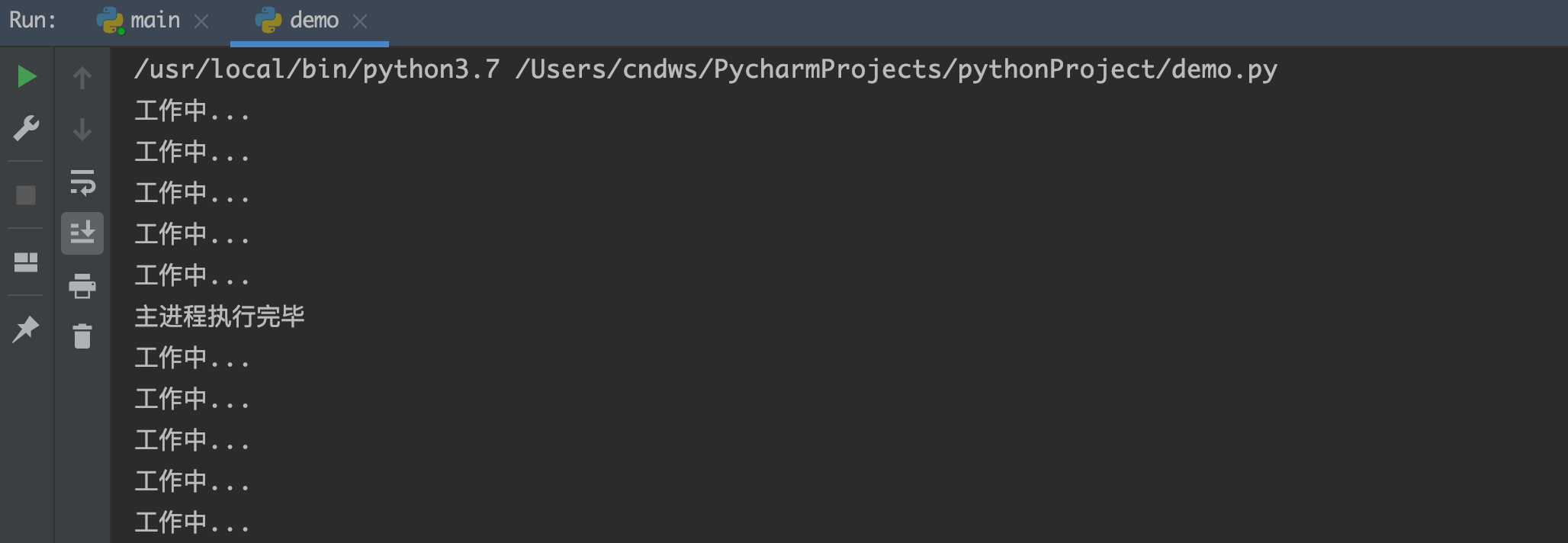
Task: Pin the current run tab
Action: (26, 329)
